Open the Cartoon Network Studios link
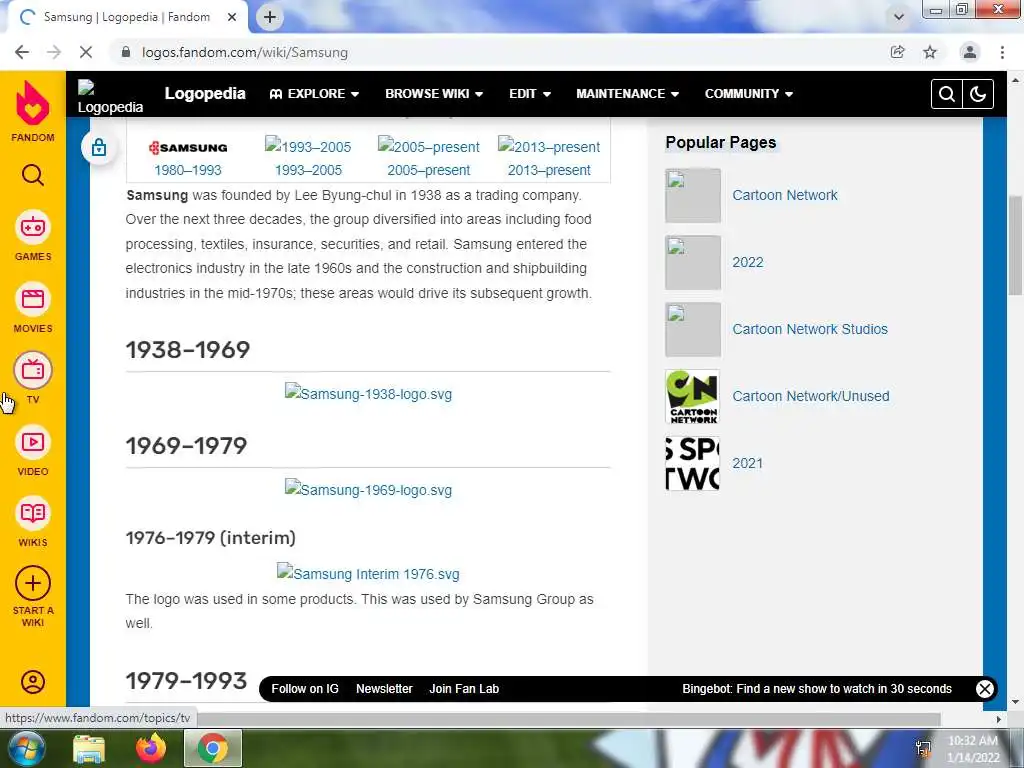 (810, 329)
